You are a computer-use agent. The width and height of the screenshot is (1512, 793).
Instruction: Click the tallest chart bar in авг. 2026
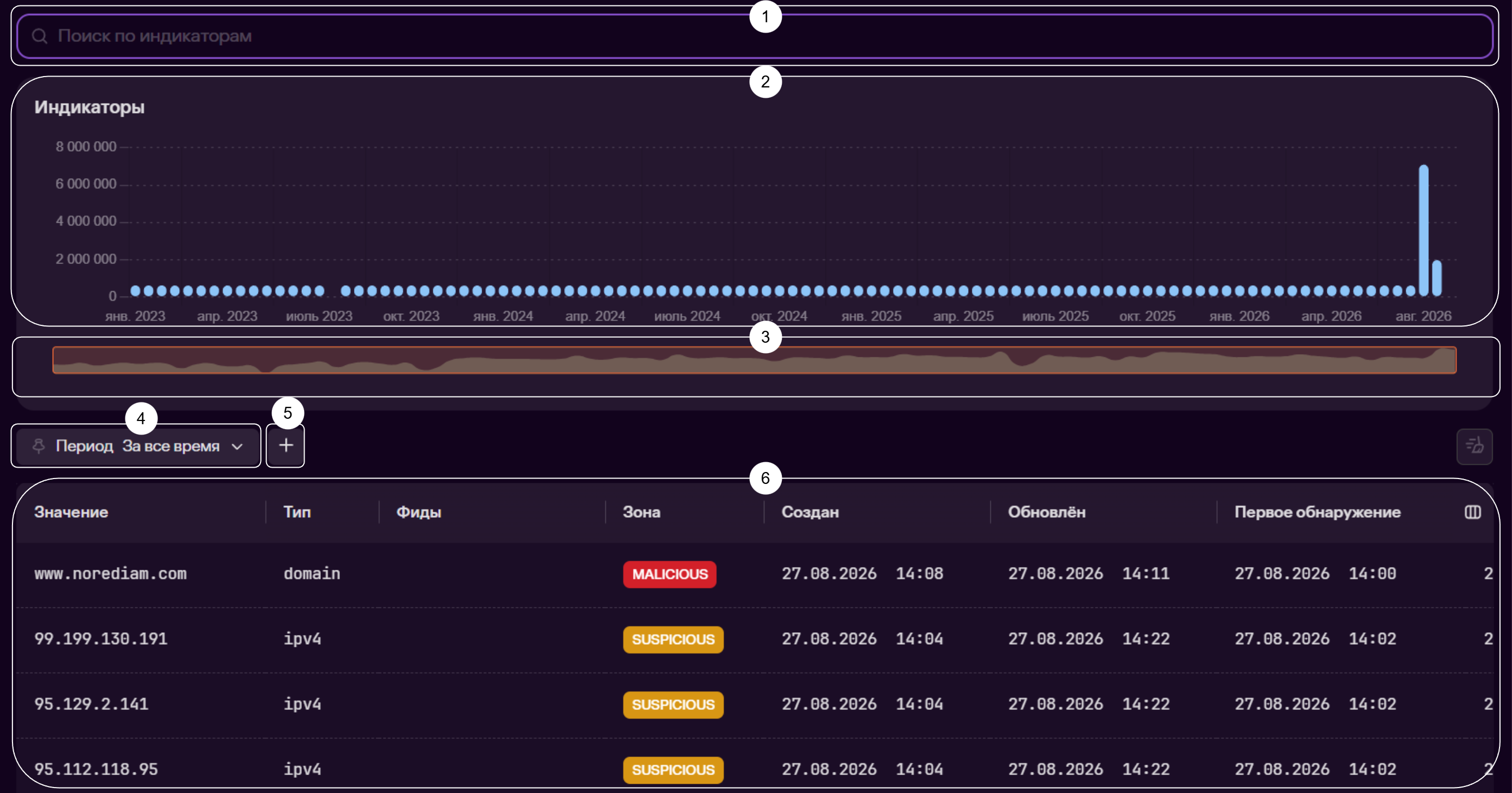[1424, 230]
